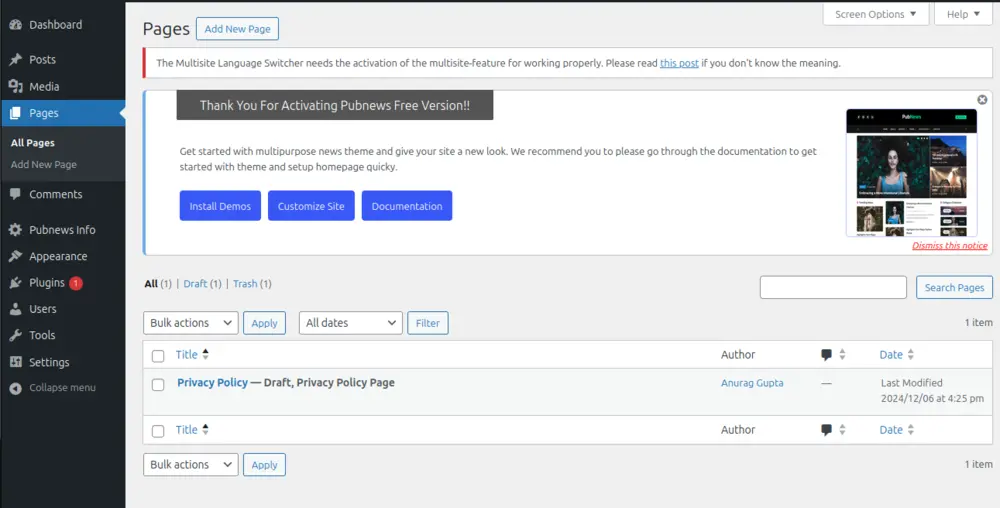Open Comments in the admin menu

(x=55, y=194)
